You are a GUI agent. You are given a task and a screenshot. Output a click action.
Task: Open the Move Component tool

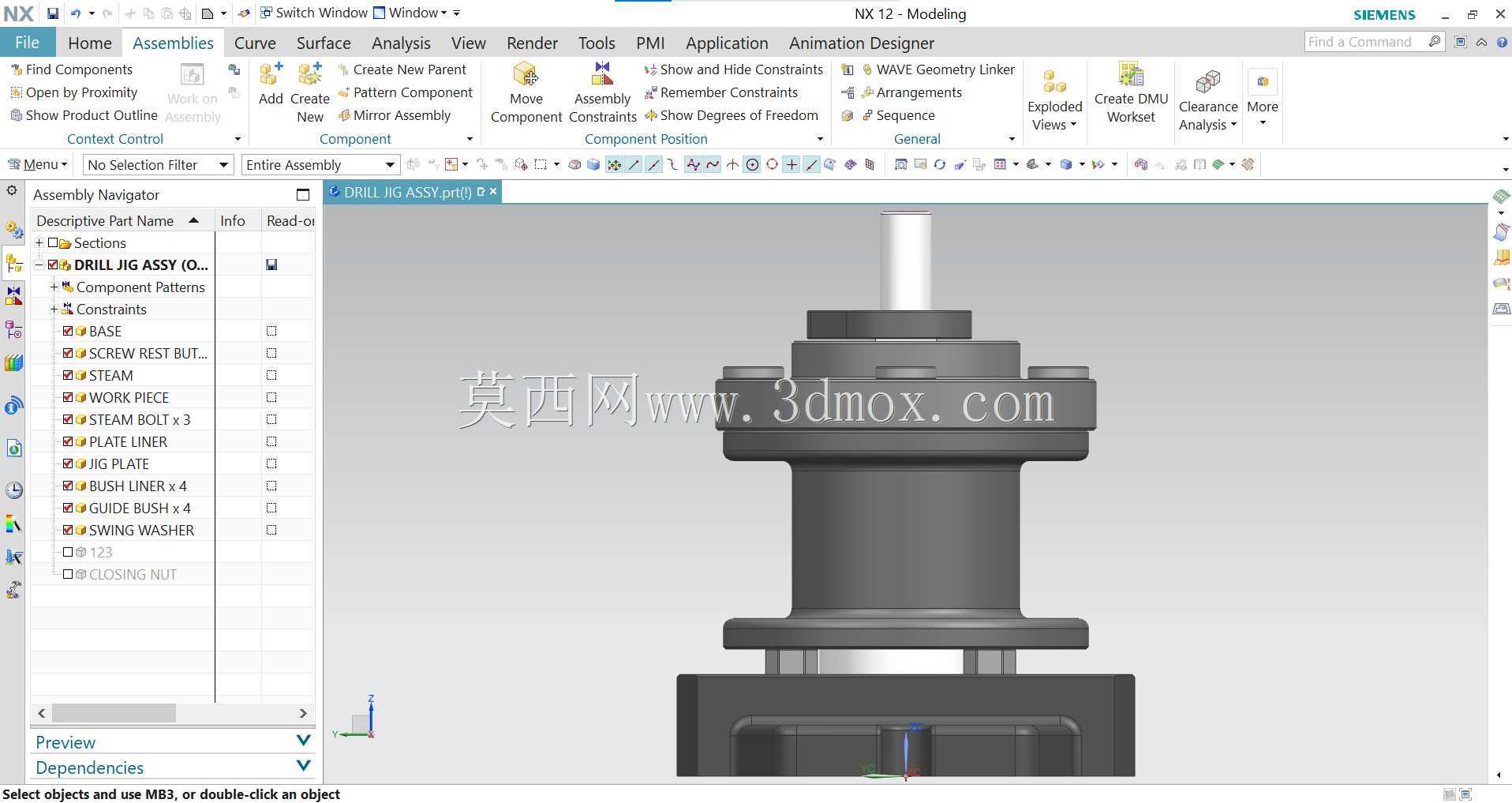[526, 92]
